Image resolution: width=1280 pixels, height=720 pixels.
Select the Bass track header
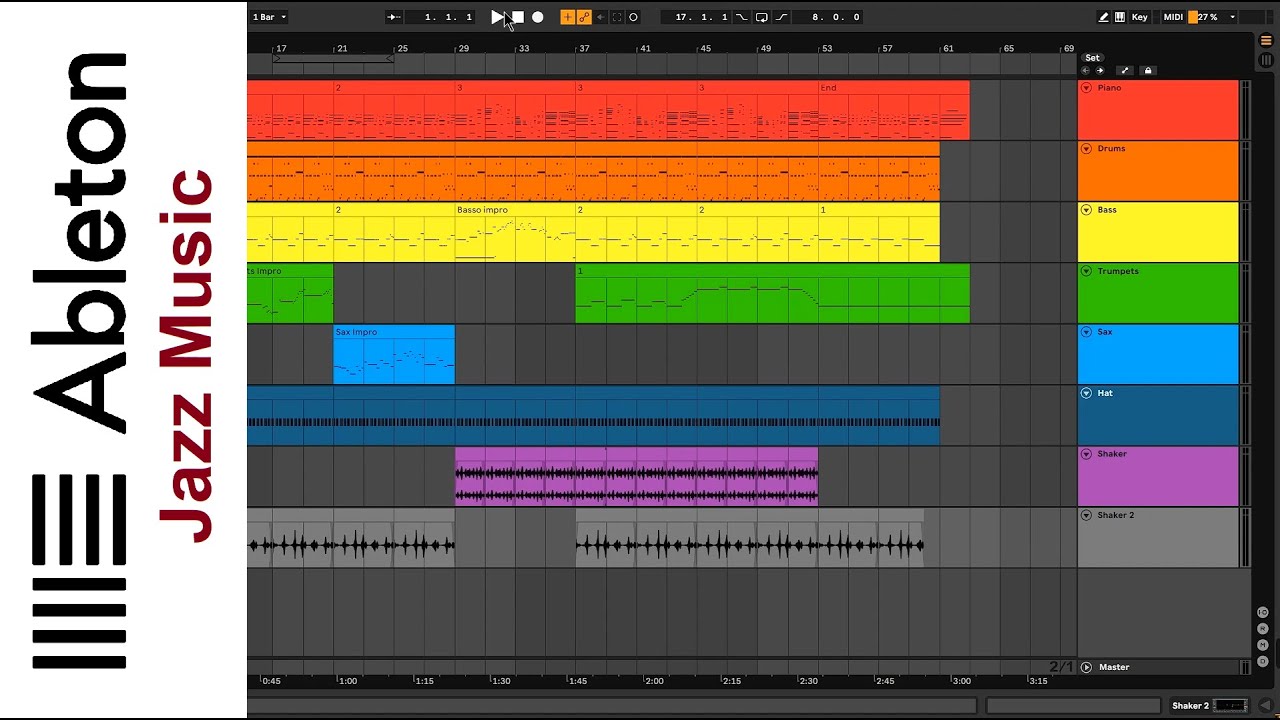[1158, 232]
